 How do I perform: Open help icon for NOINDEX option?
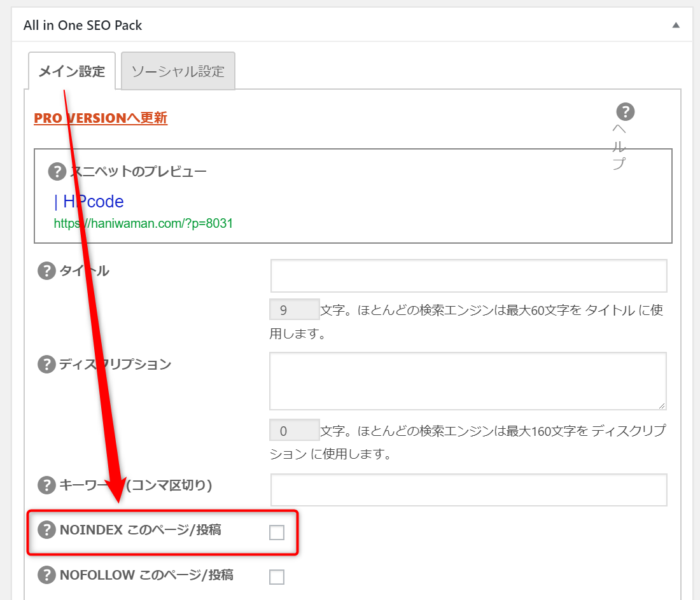point(45,529)
